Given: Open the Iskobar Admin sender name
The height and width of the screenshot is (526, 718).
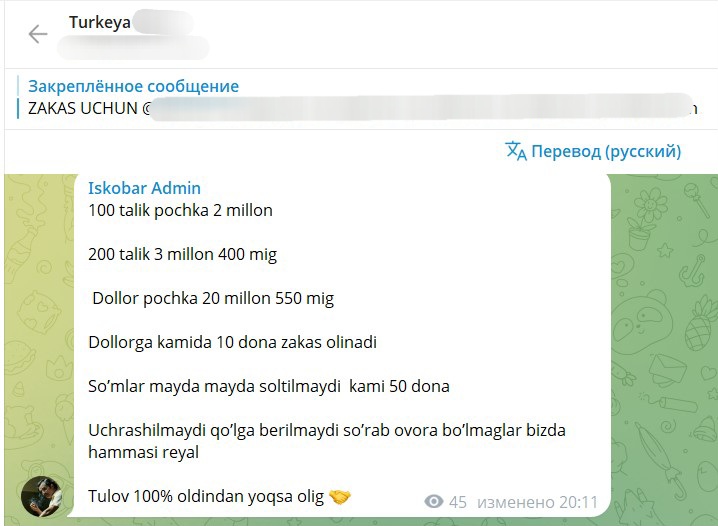Looking at the screenshot, I should pyautogui.click(x=144, y=188).
